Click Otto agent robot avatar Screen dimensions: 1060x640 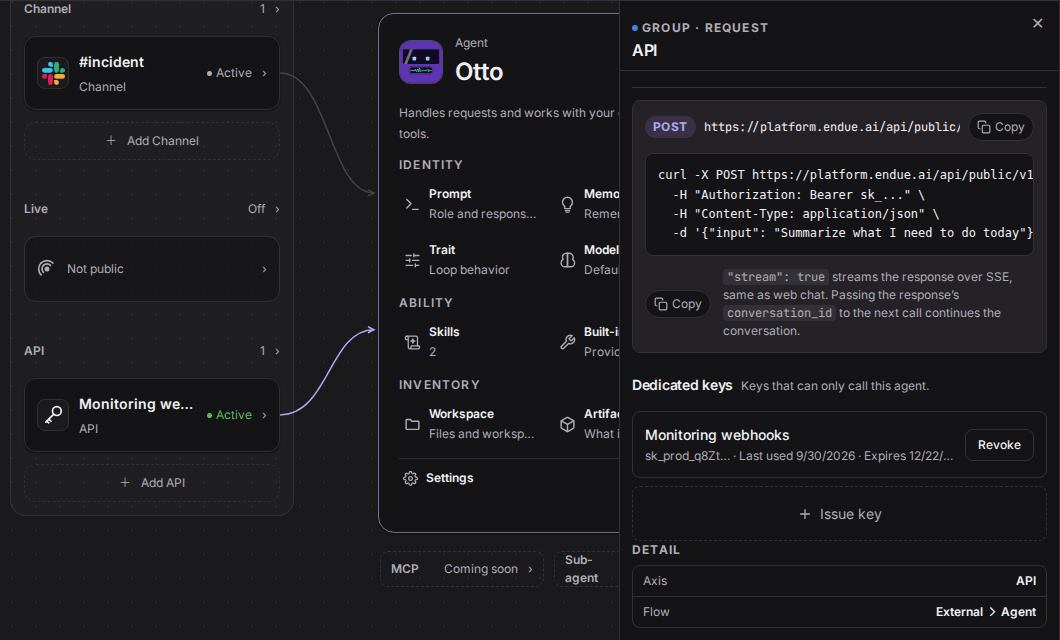click(x=420, y=62)
